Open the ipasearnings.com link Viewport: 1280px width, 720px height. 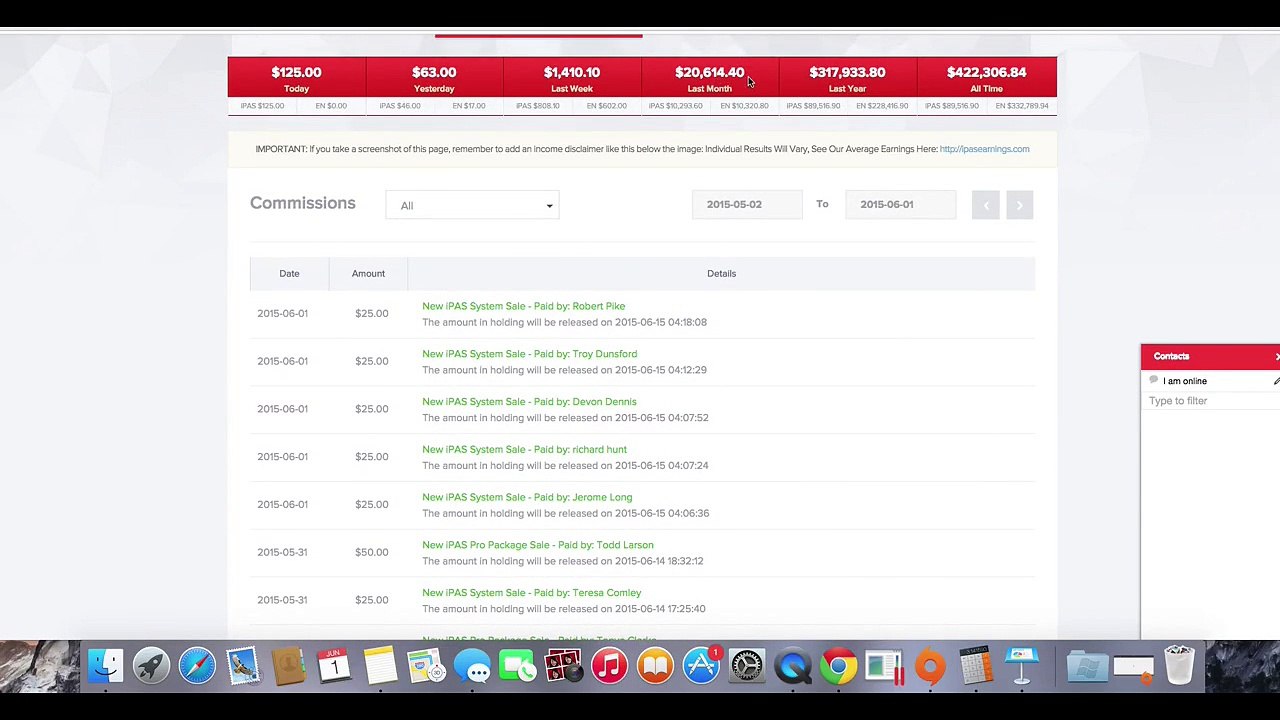coord(984,149)
